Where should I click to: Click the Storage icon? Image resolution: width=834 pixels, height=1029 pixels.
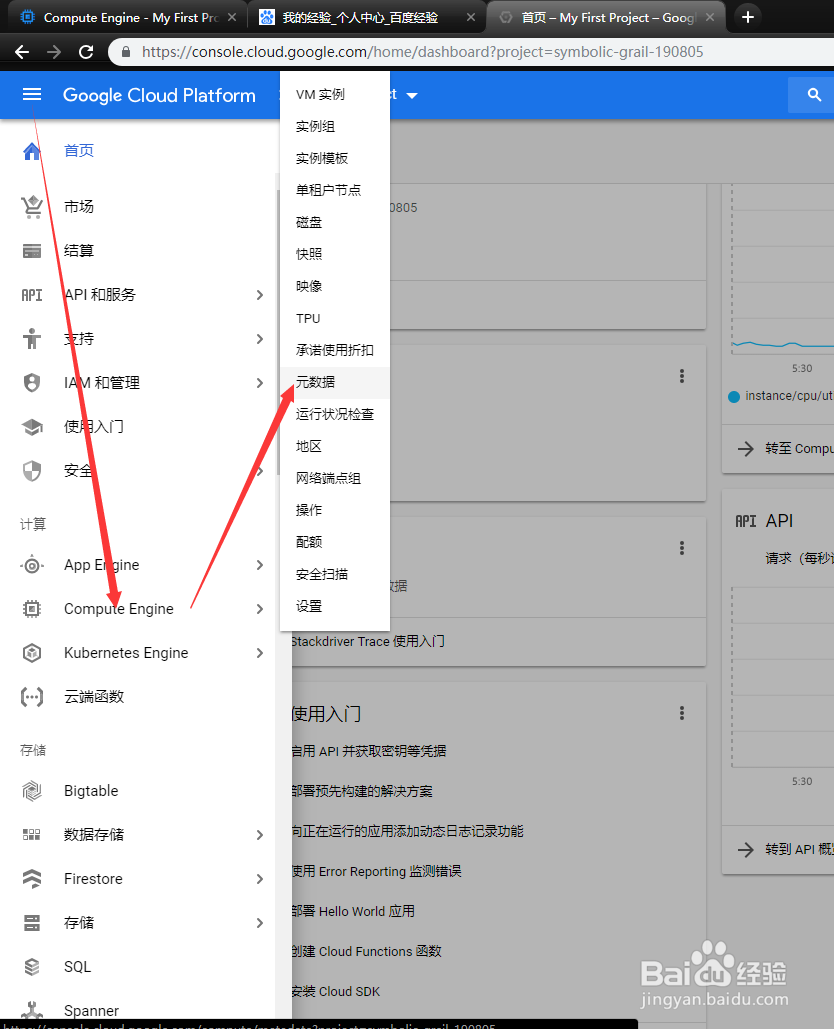coord(31,923)
